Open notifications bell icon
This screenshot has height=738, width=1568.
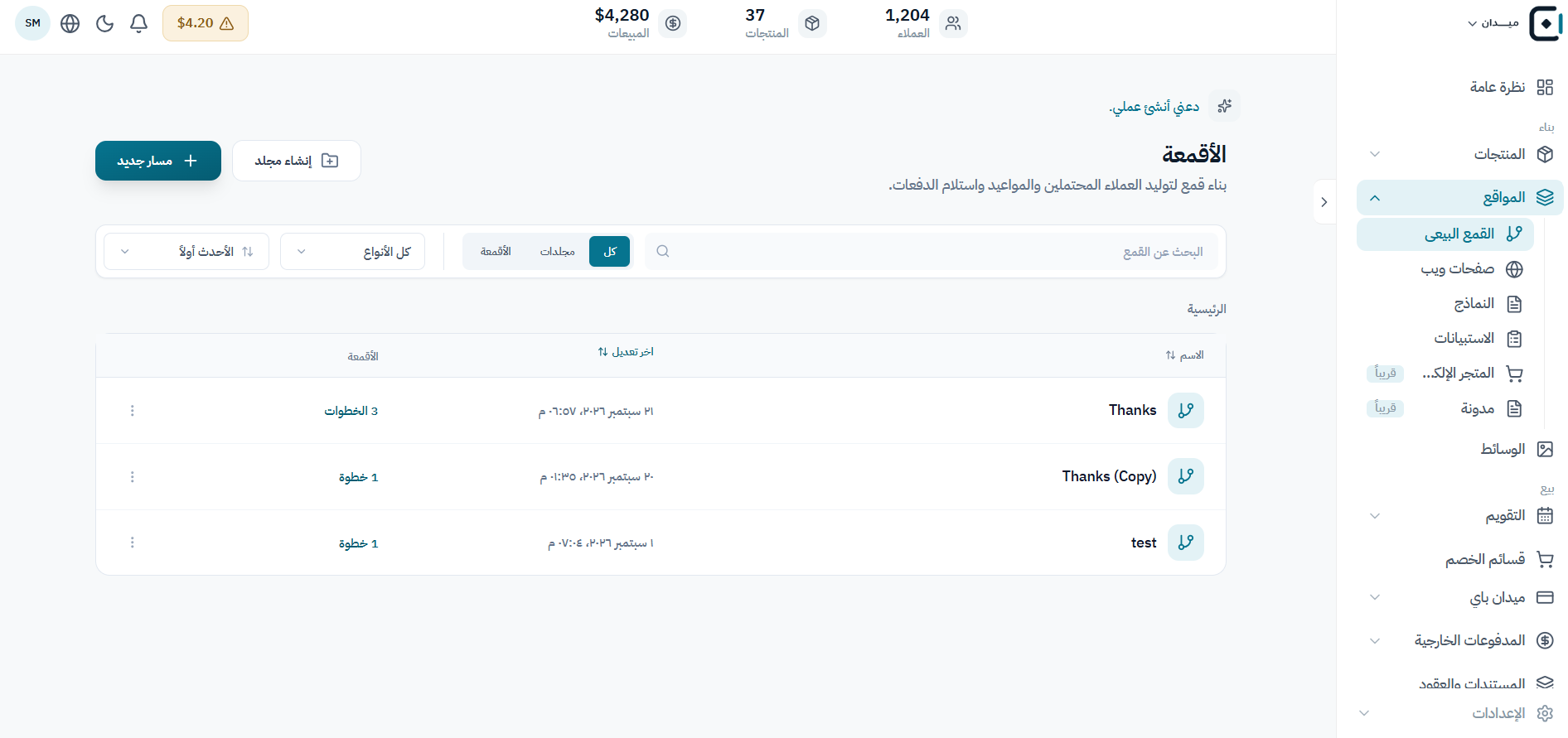tap(138, 23)
